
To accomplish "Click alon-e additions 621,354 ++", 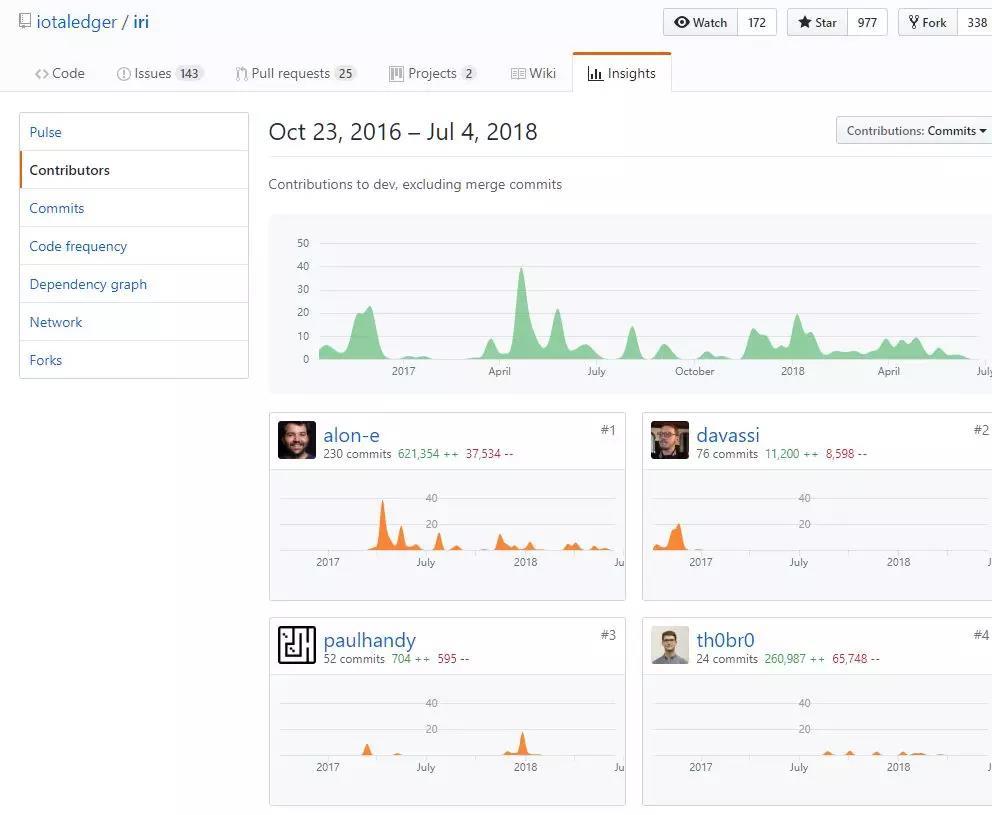I will coord(428,454).
